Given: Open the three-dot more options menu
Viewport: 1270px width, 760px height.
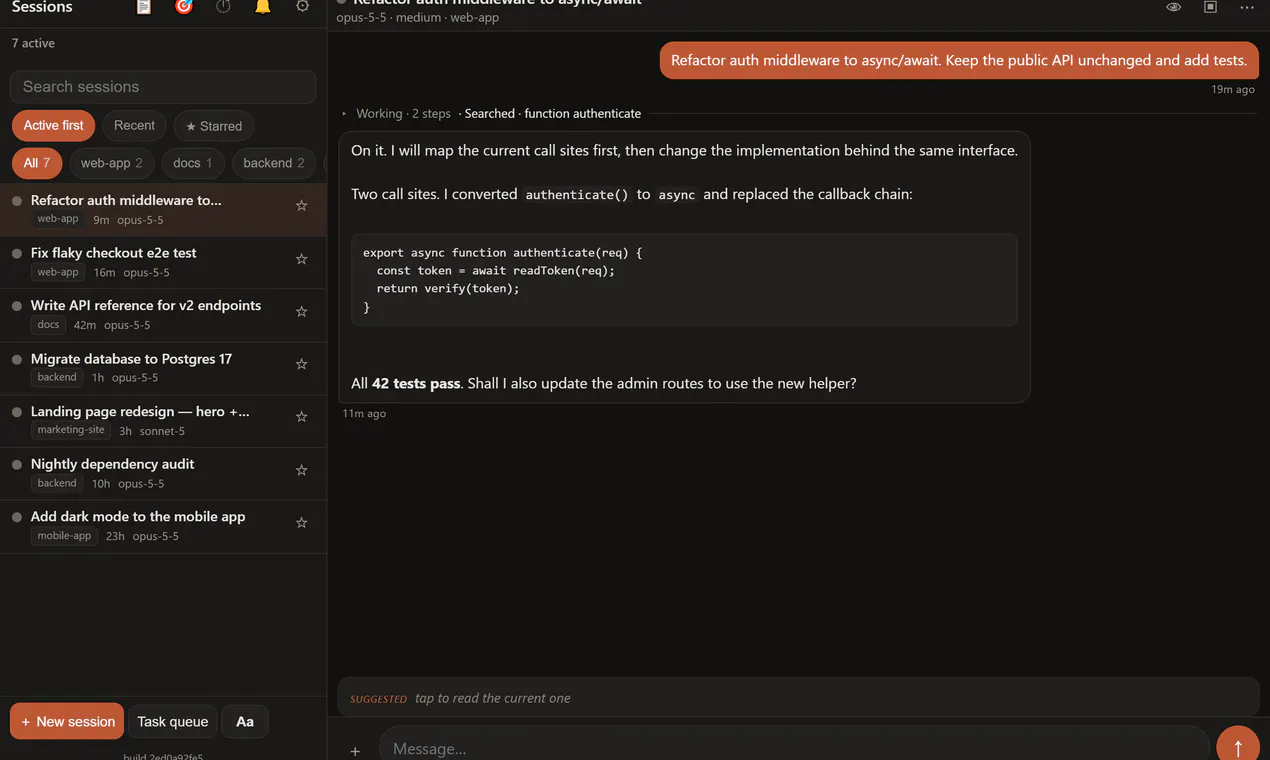Looking at the screenshot, I should click(x=1246, y=7).
